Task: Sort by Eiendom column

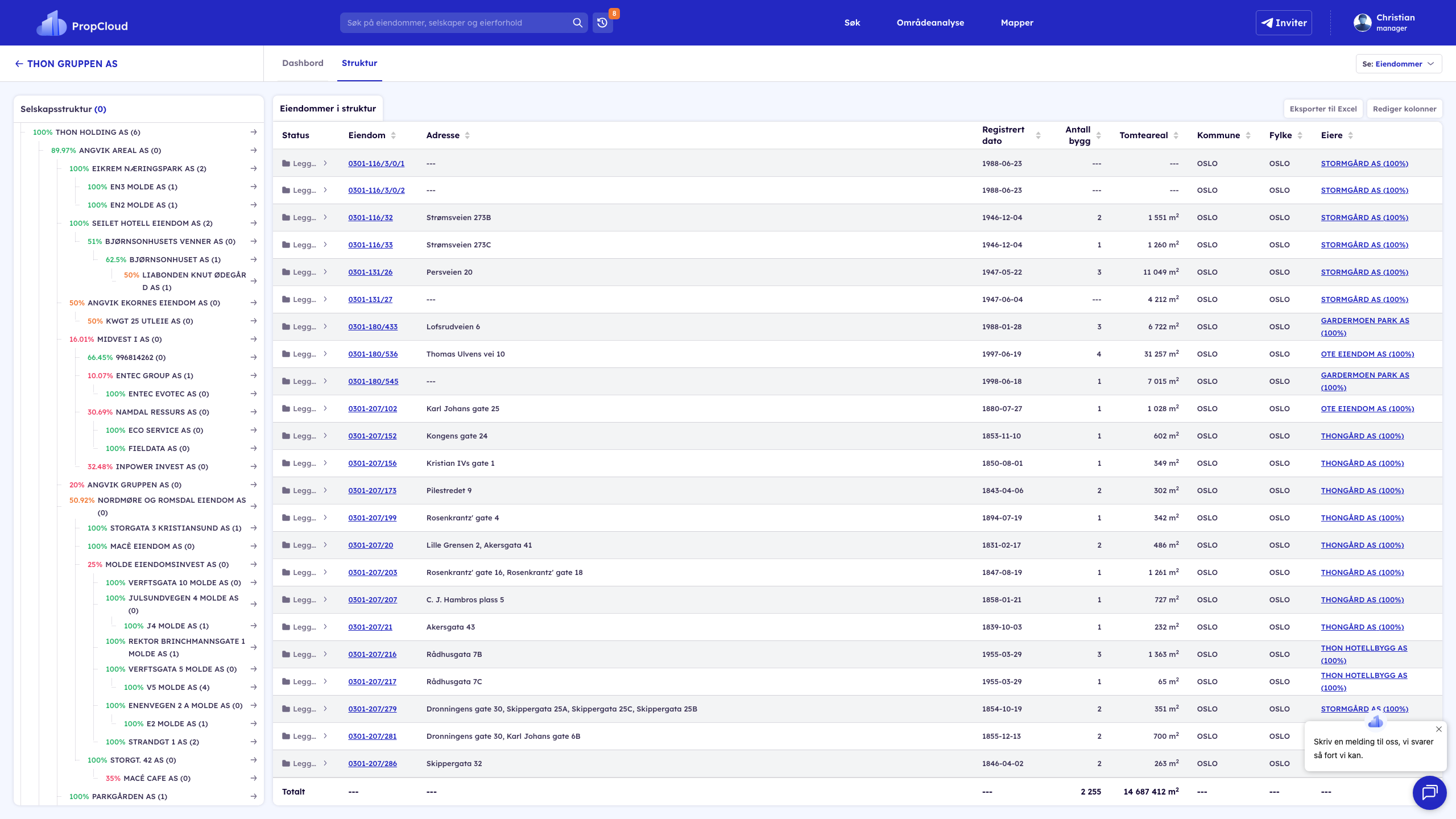Action: coord(394,135)
